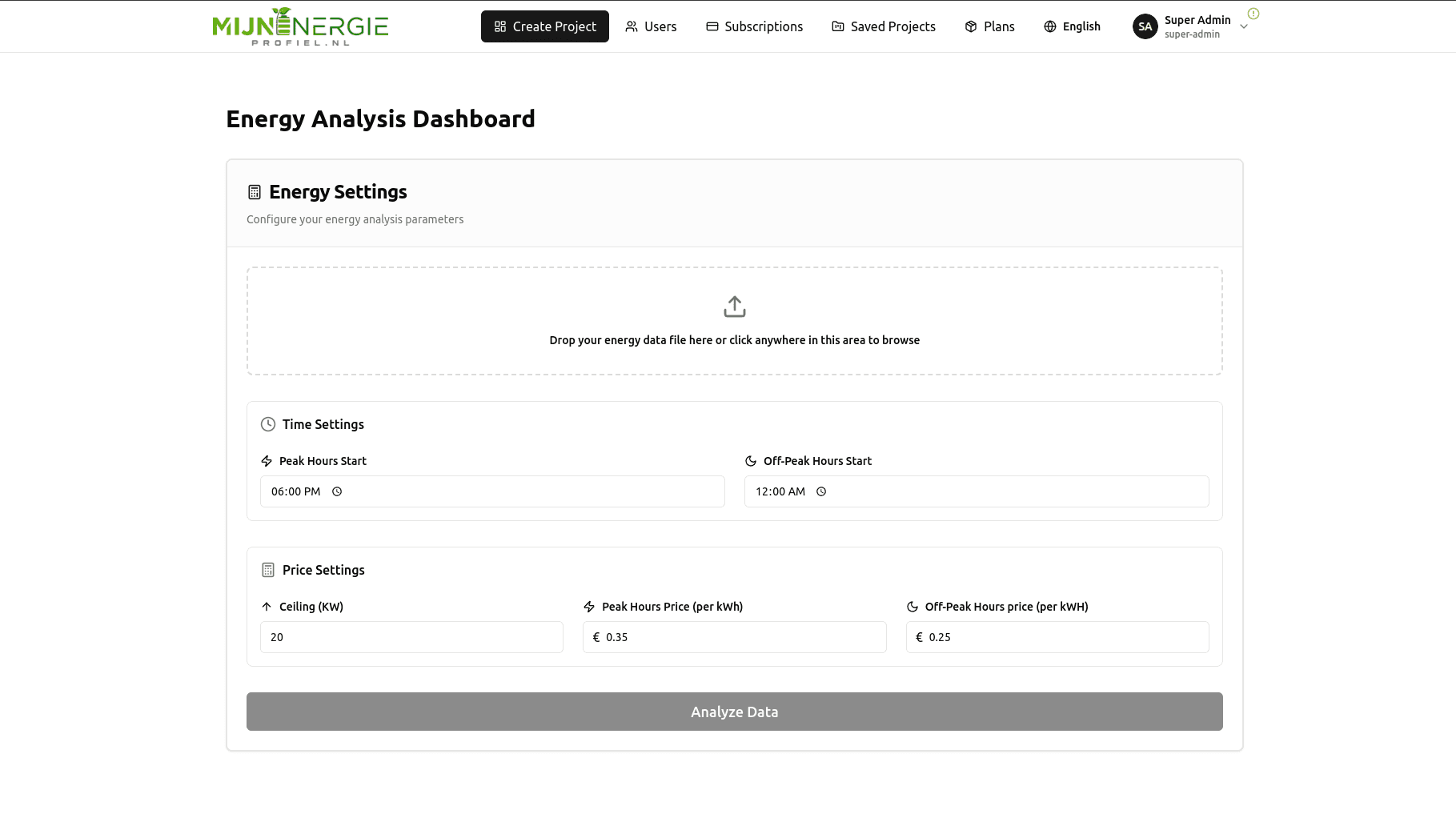The height and width of the screenshot is (838, 1456).
Task: Click the globe icon beside English
Action: tap(1050, 26)
